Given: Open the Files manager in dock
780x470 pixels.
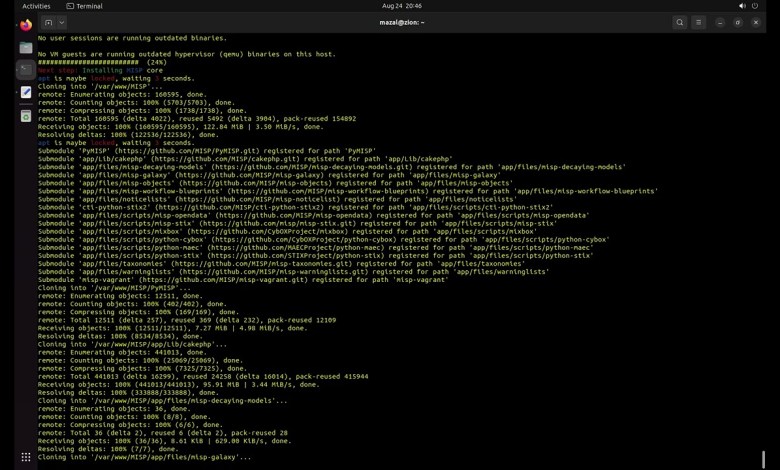Looking at the screenshot, I should tap(26, 48).
